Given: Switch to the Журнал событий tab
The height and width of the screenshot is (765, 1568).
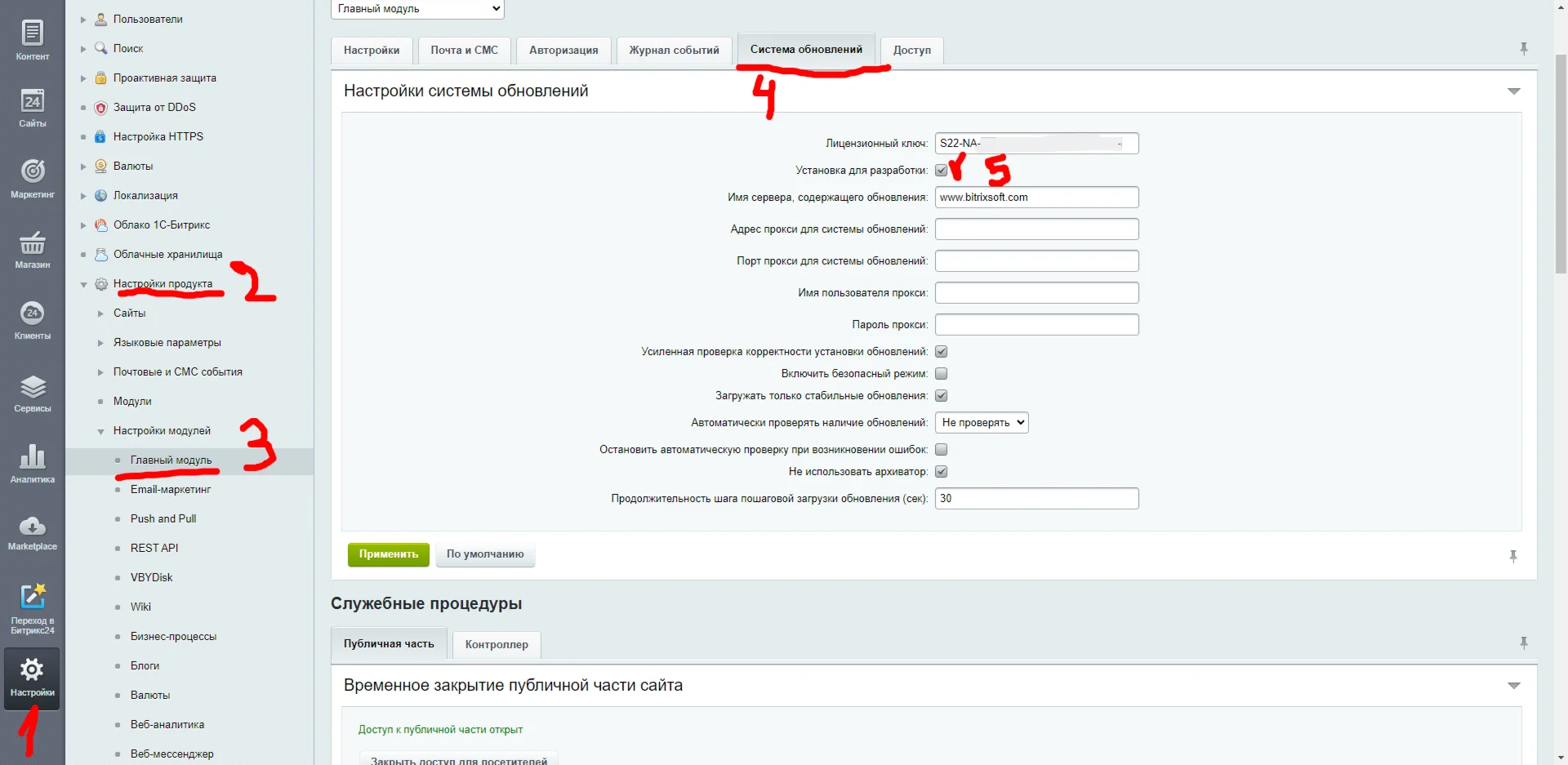Looking at the screenshot, I should 674,50.
